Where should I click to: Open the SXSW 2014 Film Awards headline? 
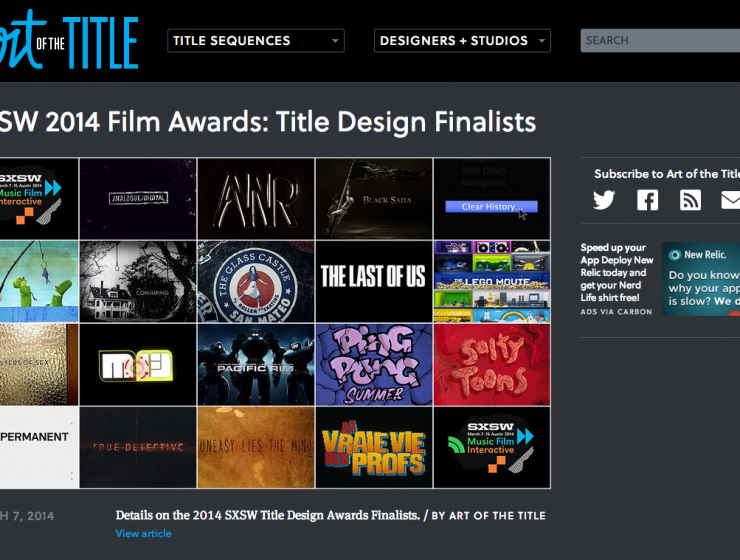pos(268,122)
